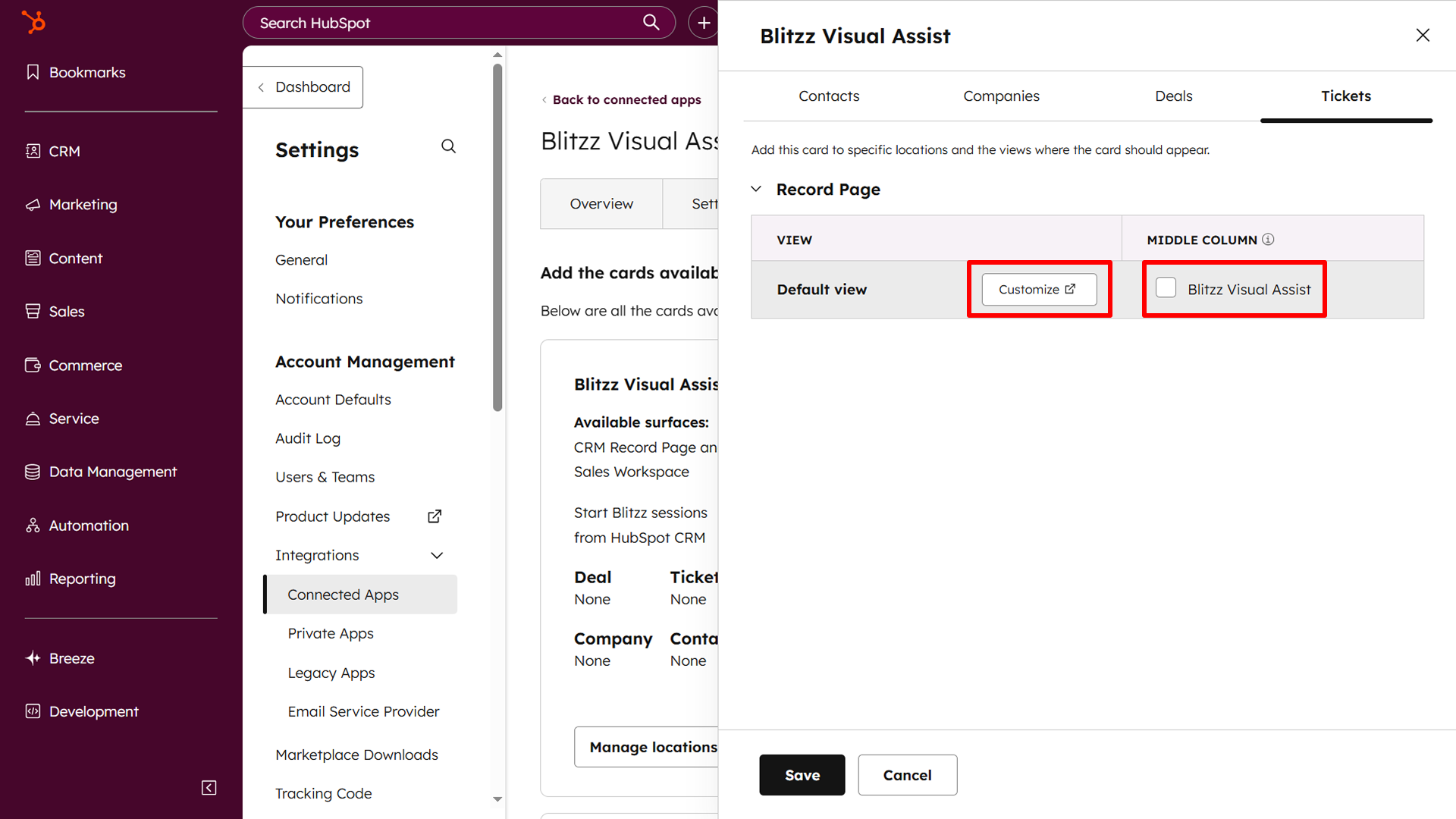Click the HubSpot sprocket logo
The image size is (1456, 819).
click(x=33, y=22)
